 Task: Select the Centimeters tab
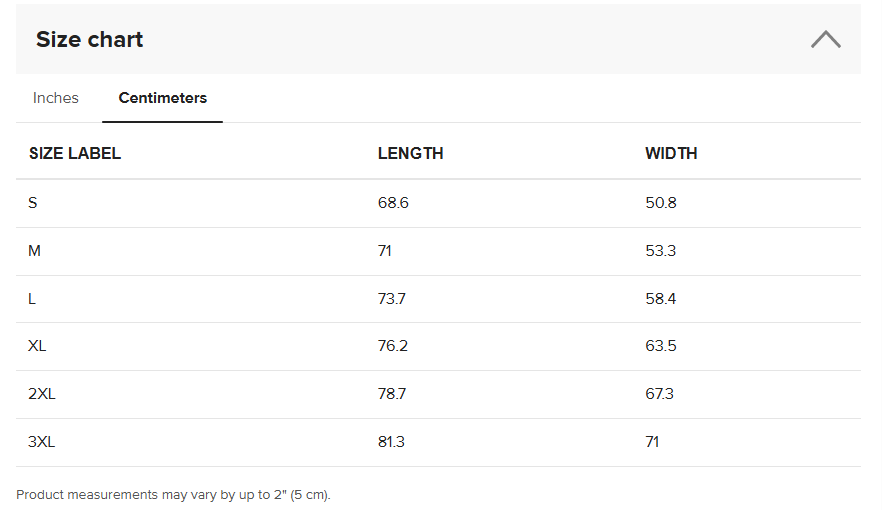click(x=163, y=98)
